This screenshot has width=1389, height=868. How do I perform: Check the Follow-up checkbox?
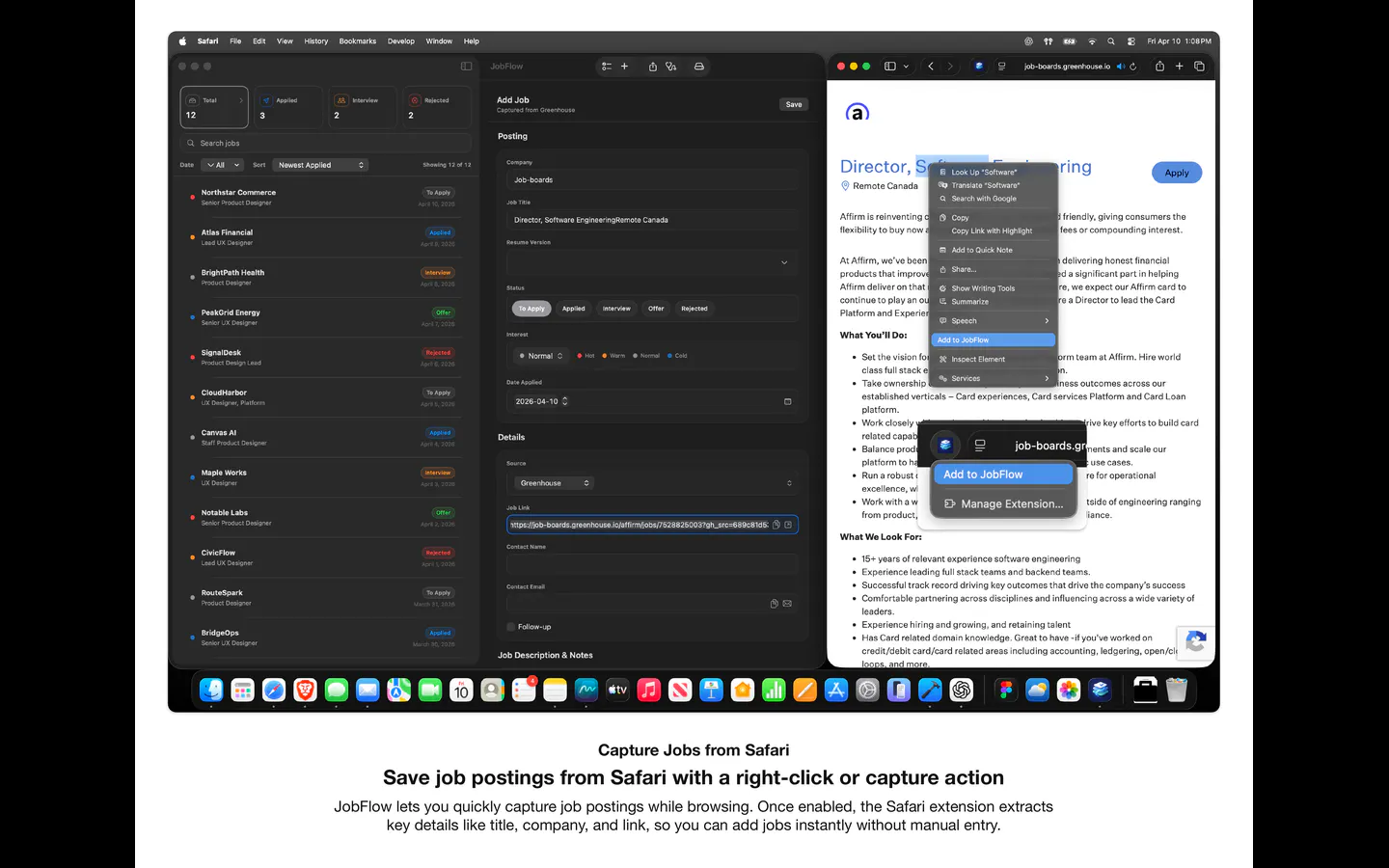pyautogui.click(x=511, y=627)
